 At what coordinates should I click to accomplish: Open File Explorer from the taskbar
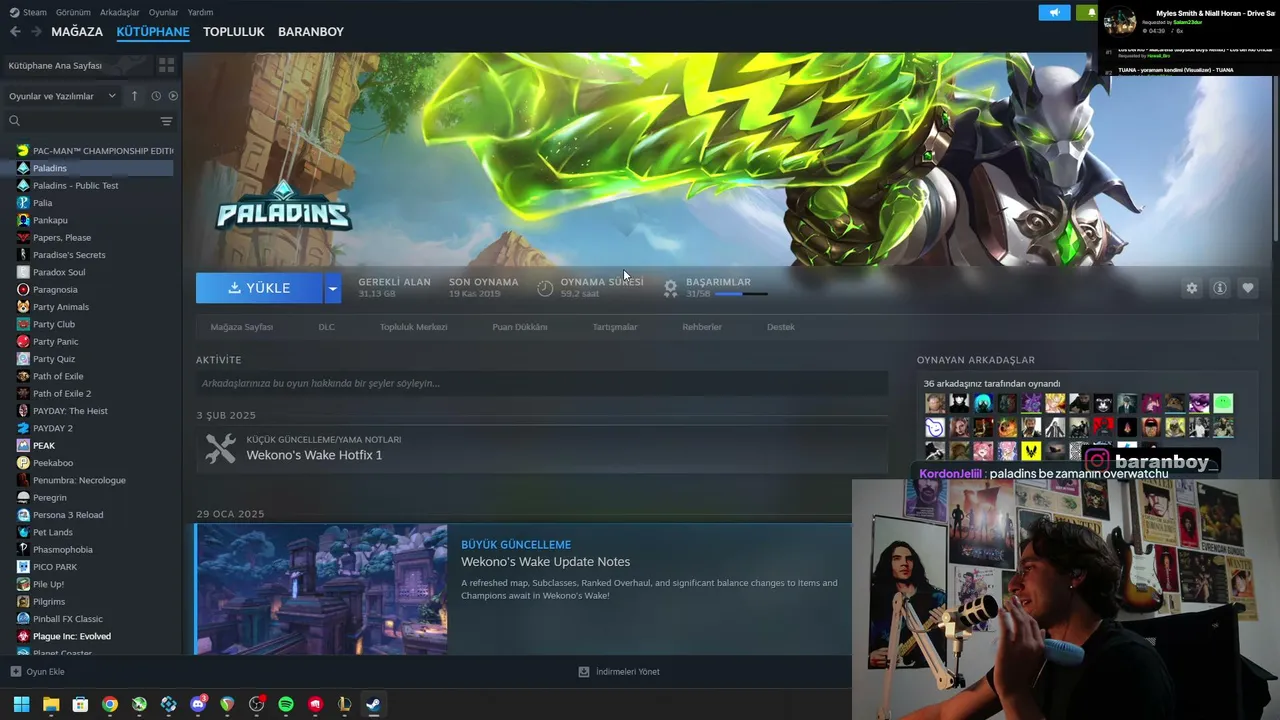point(51,704)
